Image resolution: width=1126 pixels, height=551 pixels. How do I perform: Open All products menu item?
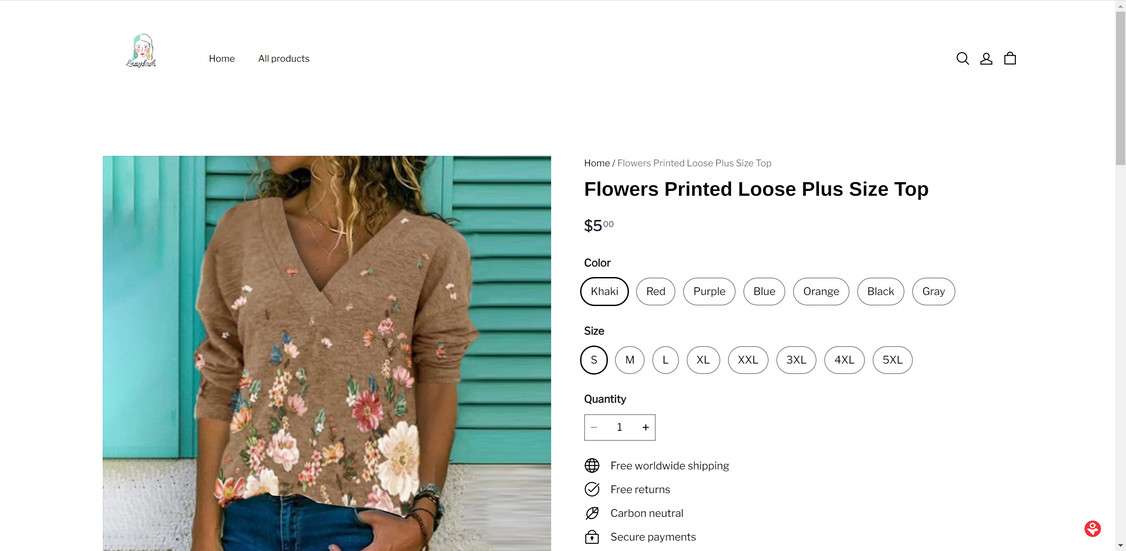click(284, 59)
